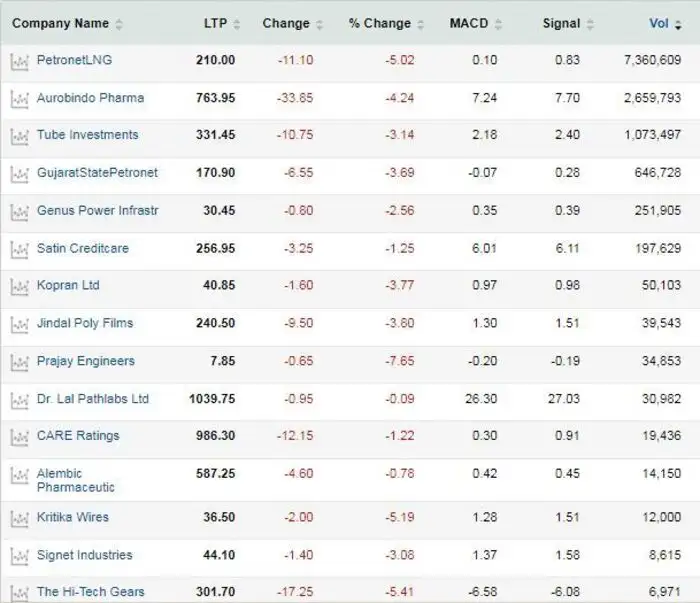This screenshot has height=603, width=700.
Task: Click chart icon next to CARE Ratings
Action: pyautogui.click(x=19, y=437)
